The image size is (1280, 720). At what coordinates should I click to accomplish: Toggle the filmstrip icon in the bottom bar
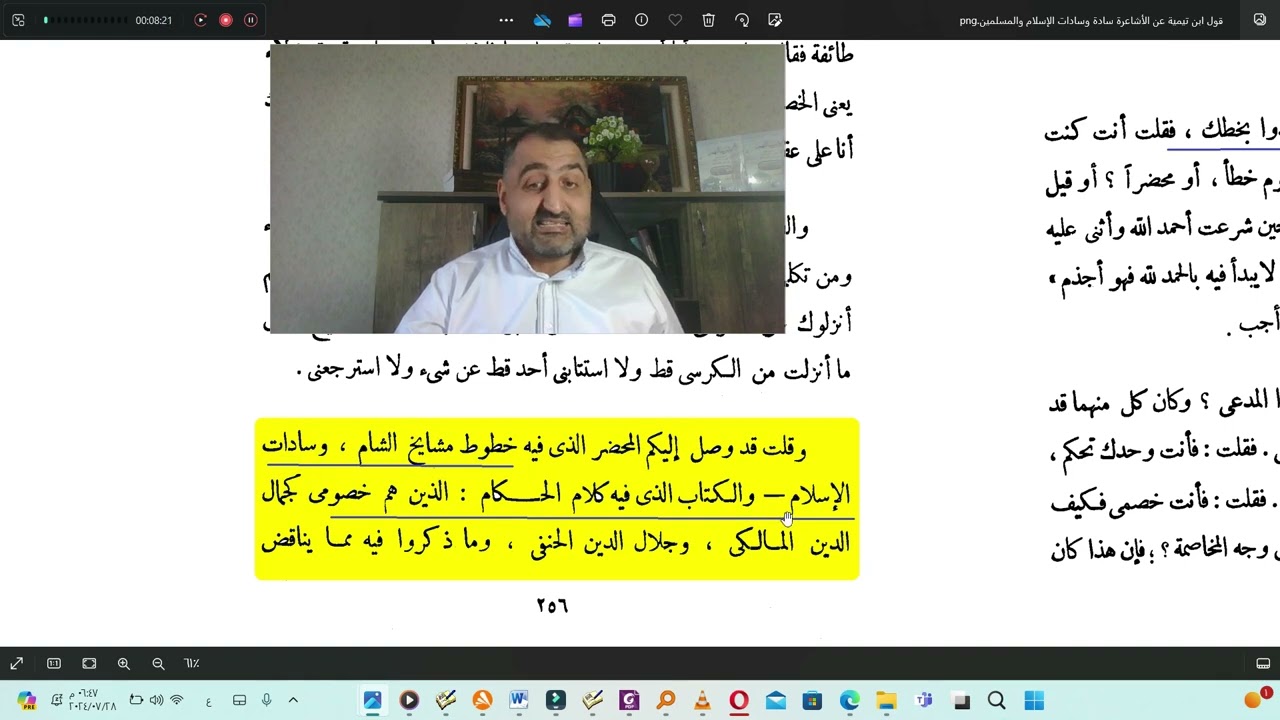coord(1263,663)
